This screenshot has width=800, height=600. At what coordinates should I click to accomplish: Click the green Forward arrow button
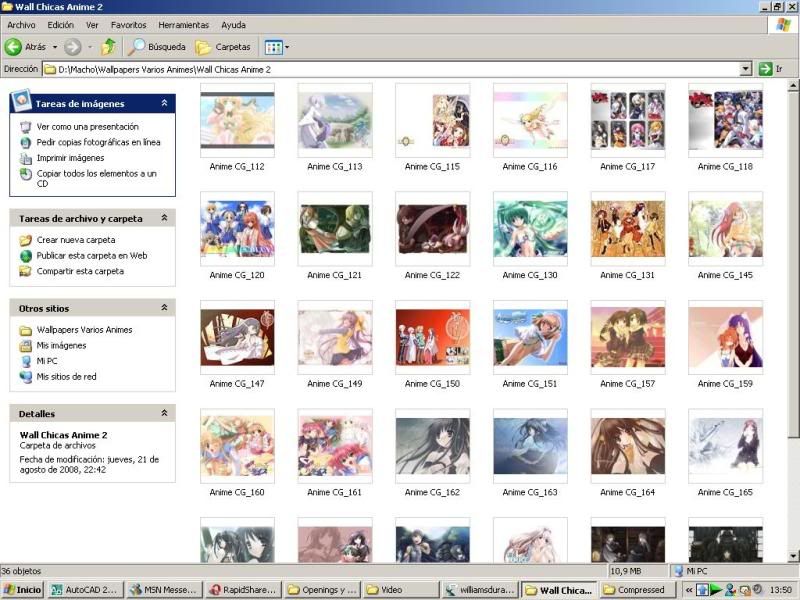[x=72, y=47]
